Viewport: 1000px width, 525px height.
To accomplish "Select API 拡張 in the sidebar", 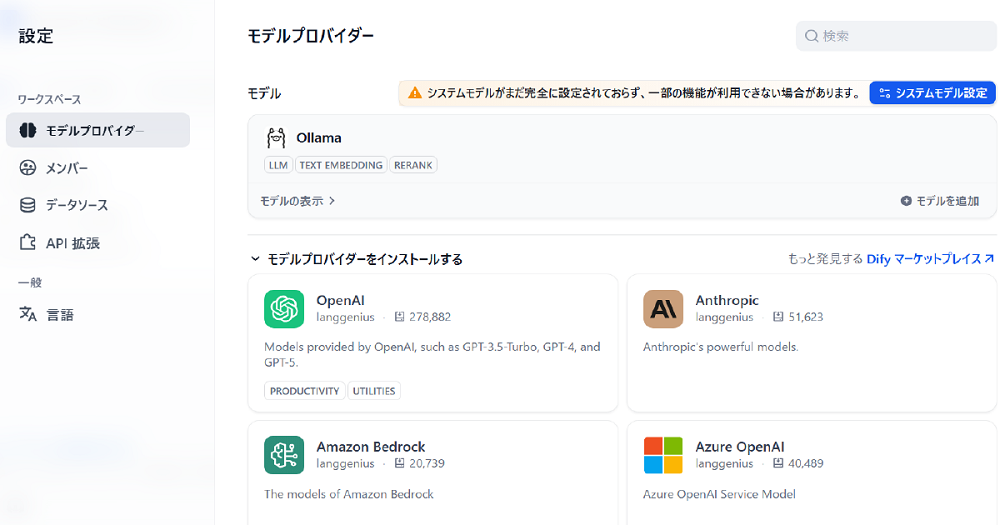I will coord(72,243).
